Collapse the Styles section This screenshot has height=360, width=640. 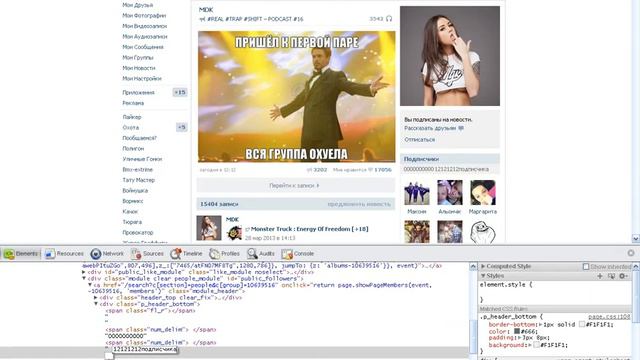tap(483, 276)
